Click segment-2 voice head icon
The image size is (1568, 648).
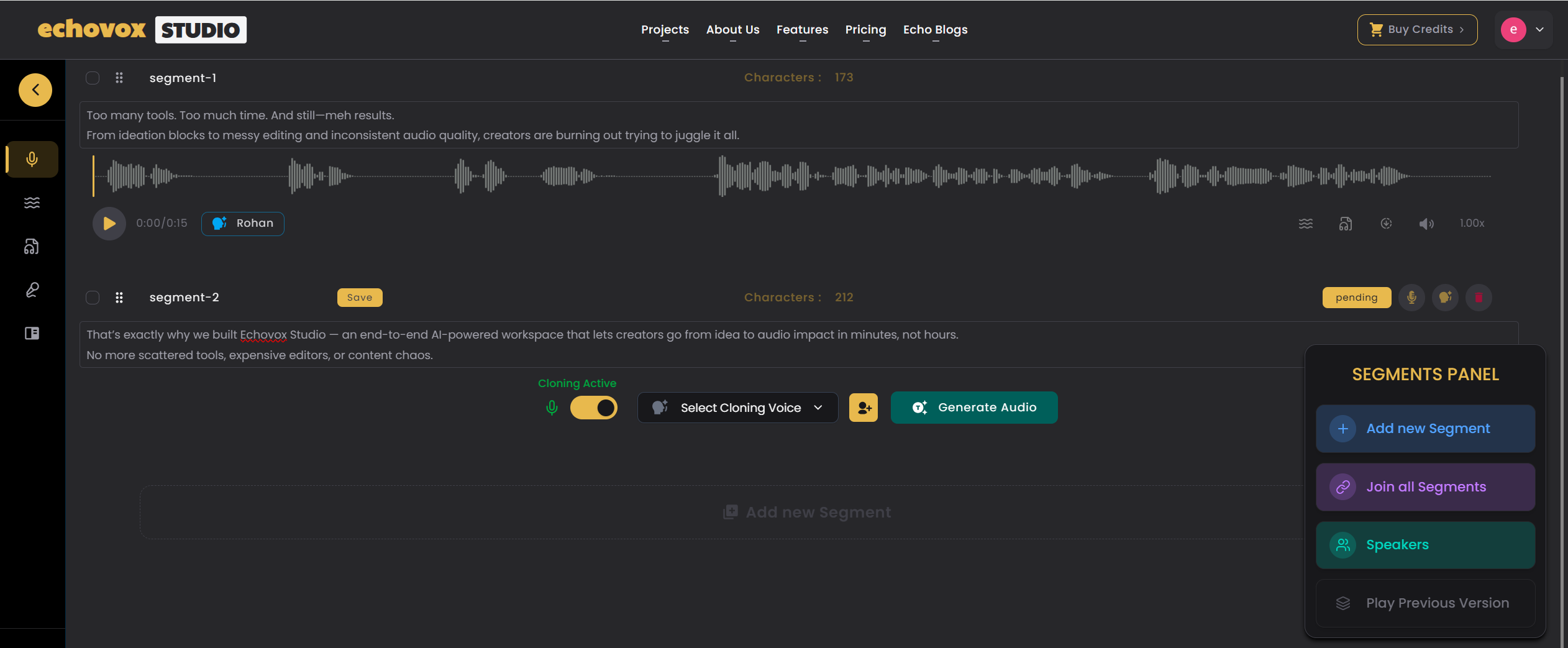[1445, 298]
